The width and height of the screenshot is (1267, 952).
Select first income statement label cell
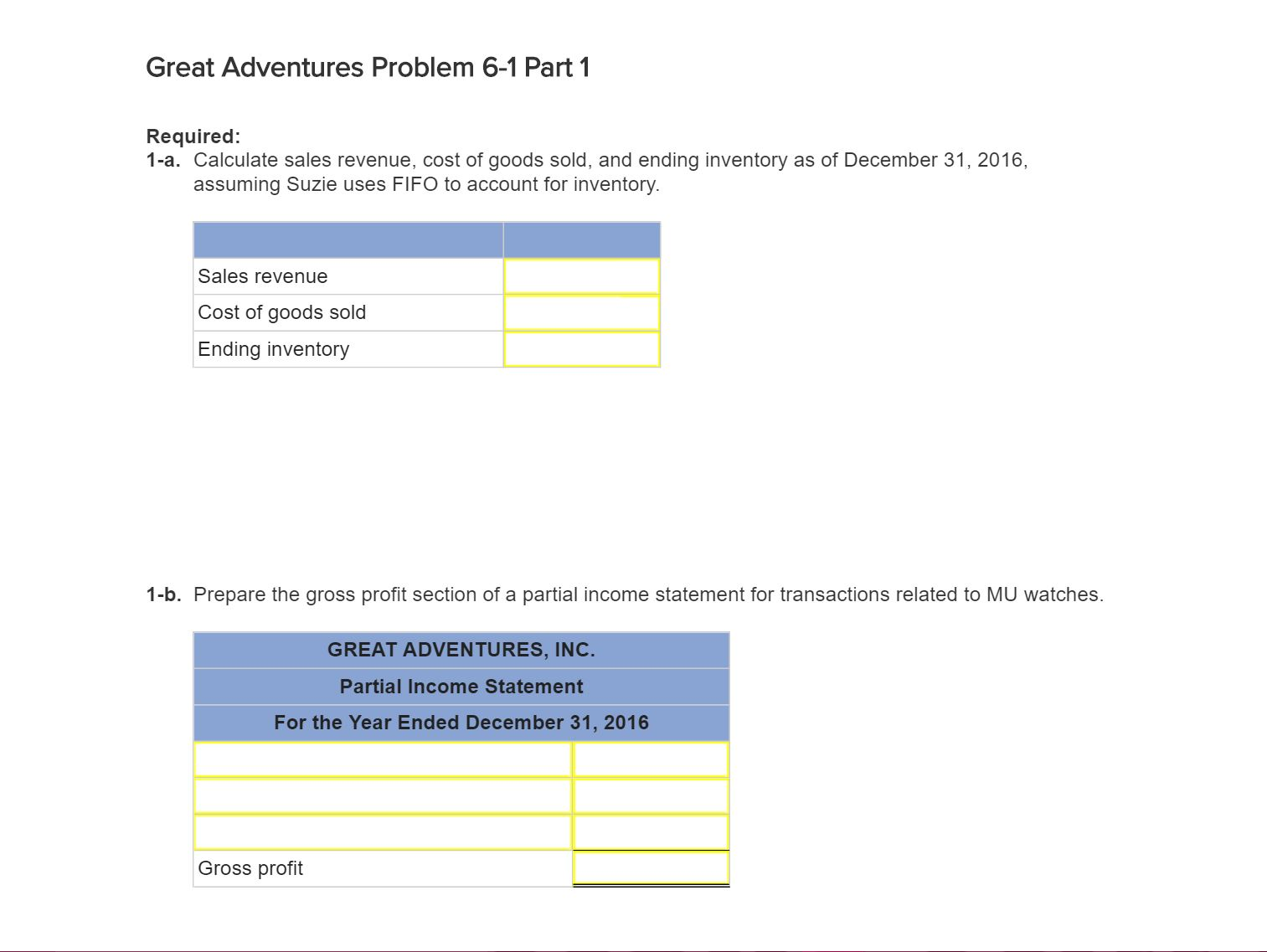383,759
